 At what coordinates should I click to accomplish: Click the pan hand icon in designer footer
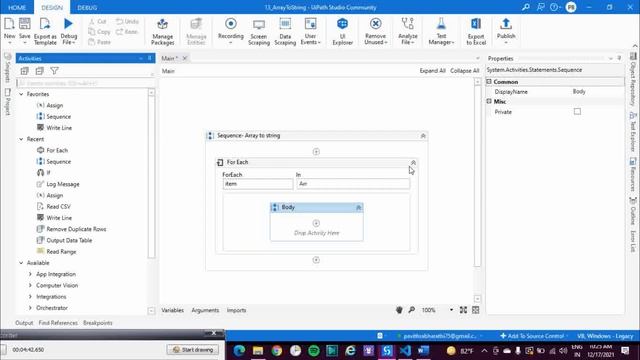coord(399,310)
